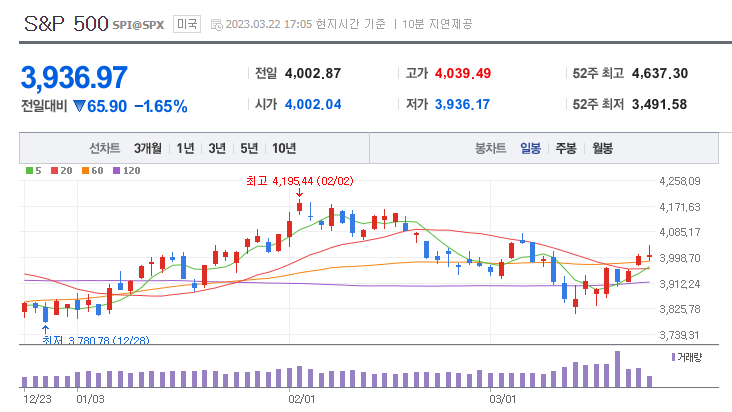Select the 3개월 line chart period
Viewport: 732px width, 412px height.
(148, 148)
